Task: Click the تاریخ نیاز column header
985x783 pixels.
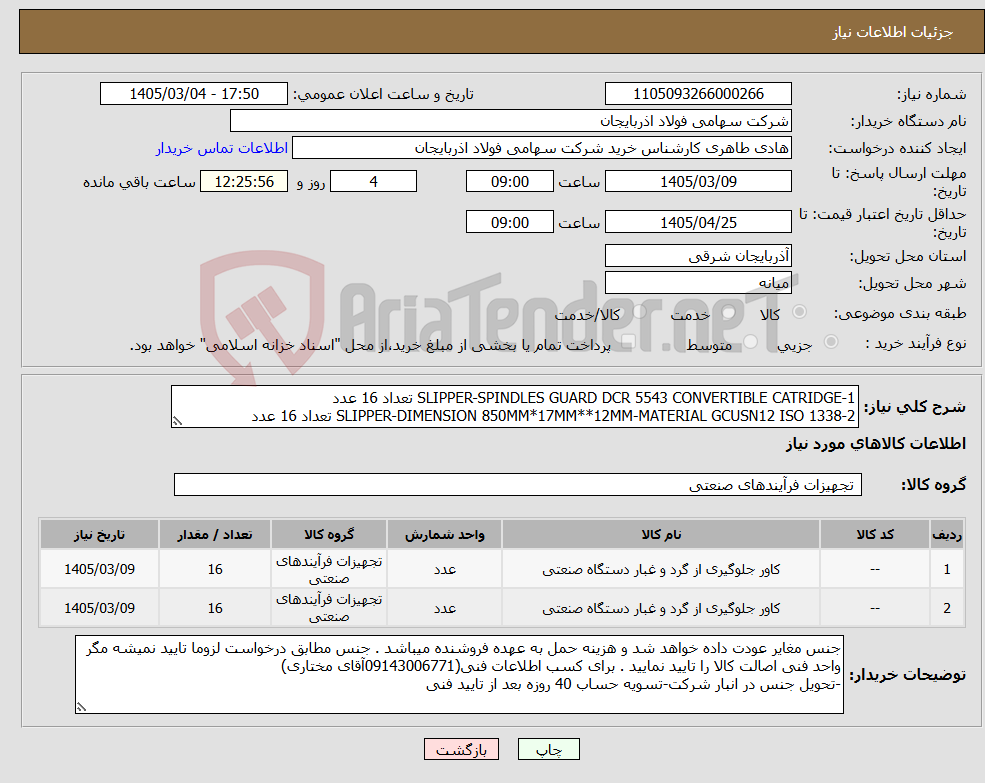Action: tap(99, 535)
